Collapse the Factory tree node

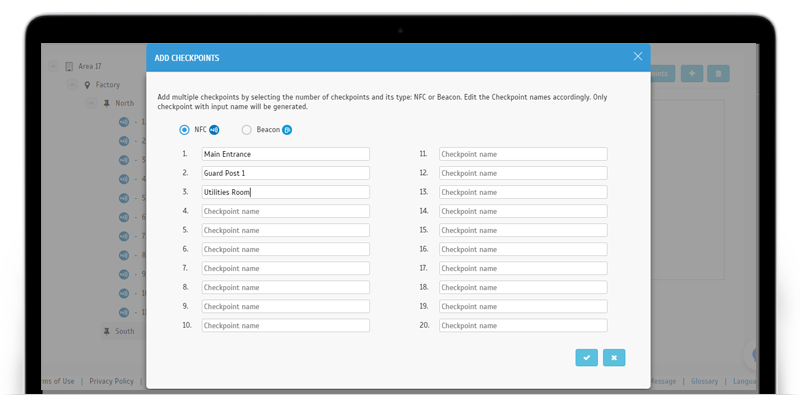(72, 85)
